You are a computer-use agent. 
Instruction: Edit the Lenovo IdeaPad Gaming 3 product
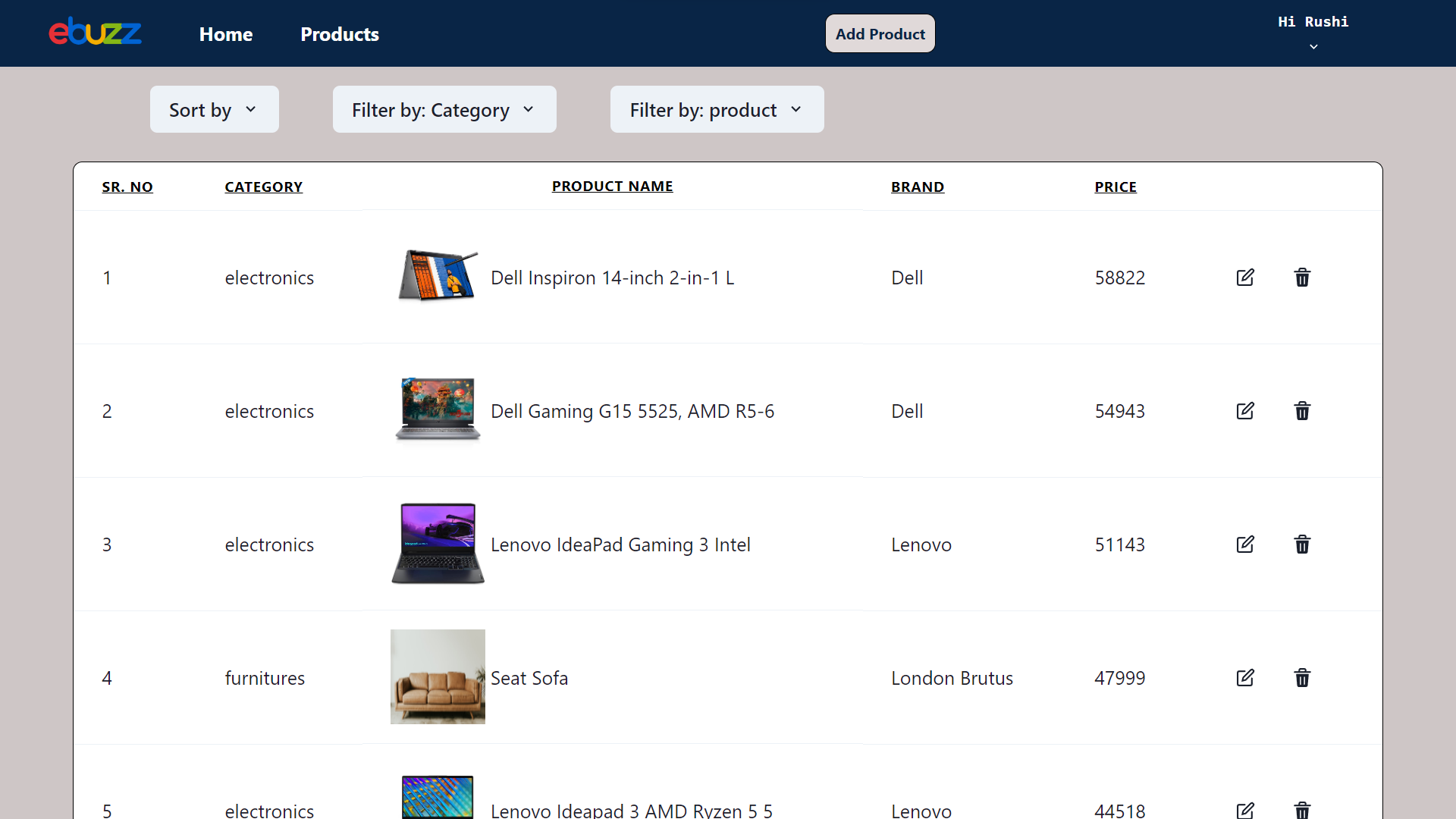[x=1245, y=544]
